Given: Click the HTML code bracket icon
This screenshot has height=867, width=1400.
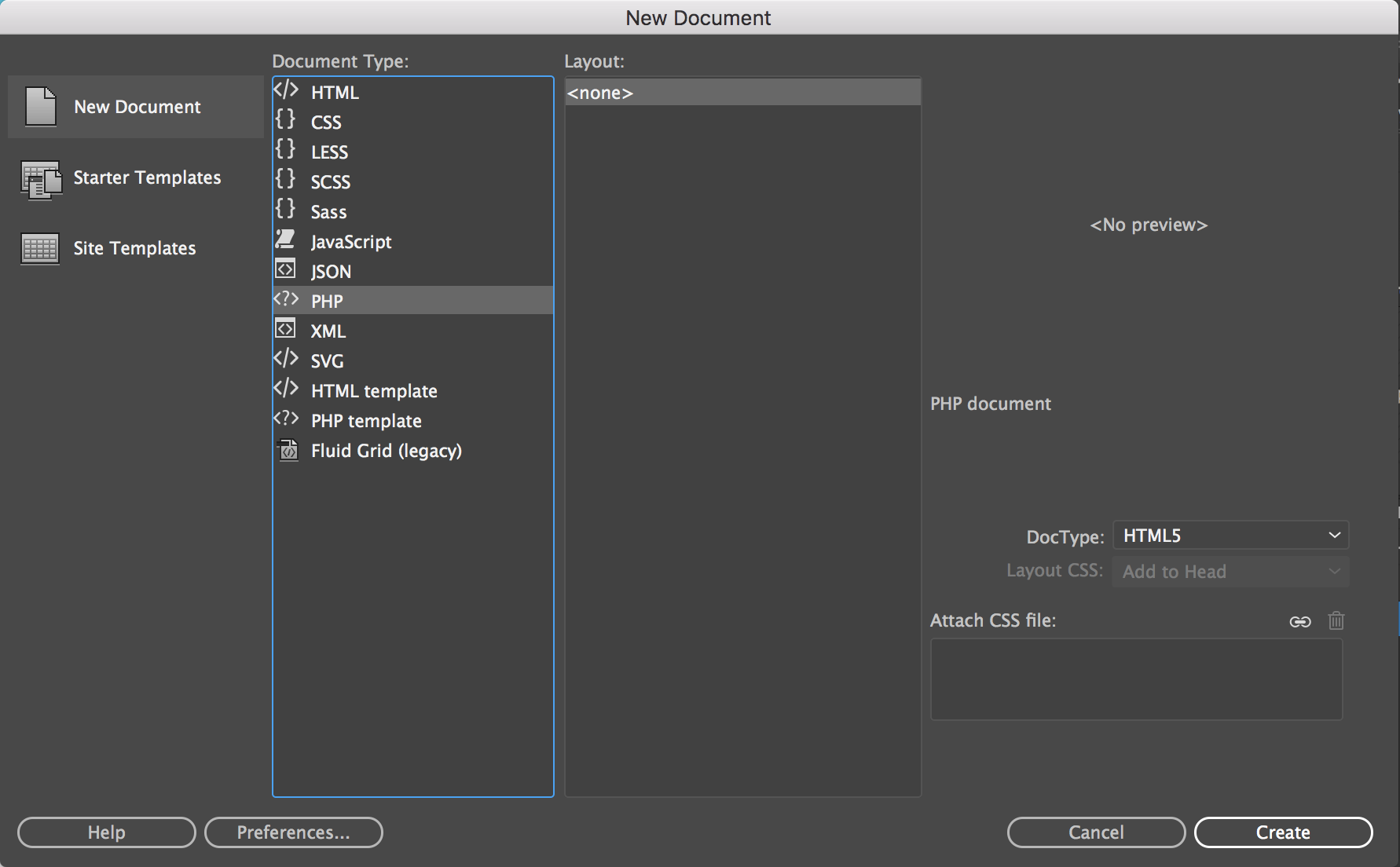Looking at the screenshot, I should coord(286,90).
